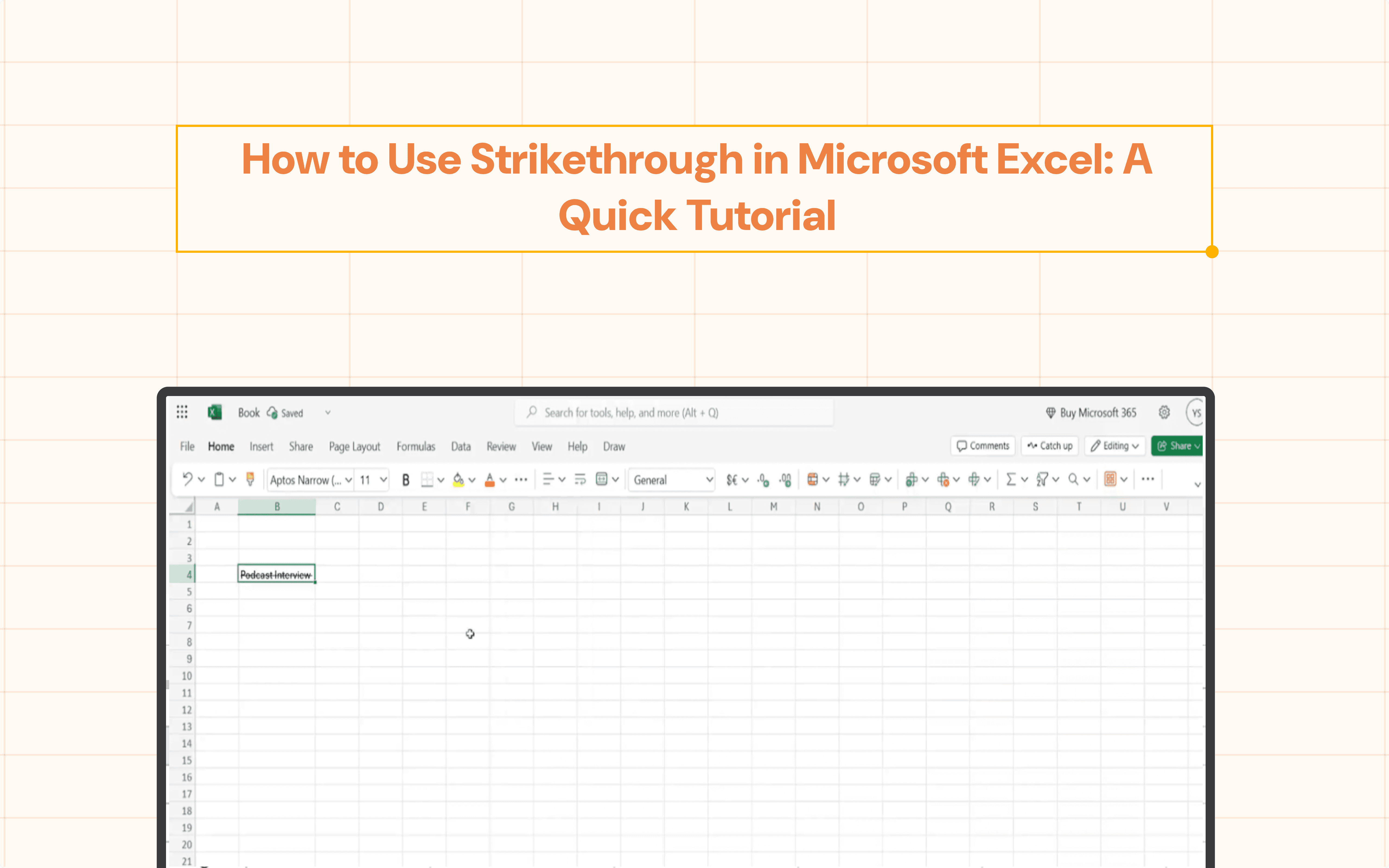Expand the font color dropdown arrow

coord(503,480)
